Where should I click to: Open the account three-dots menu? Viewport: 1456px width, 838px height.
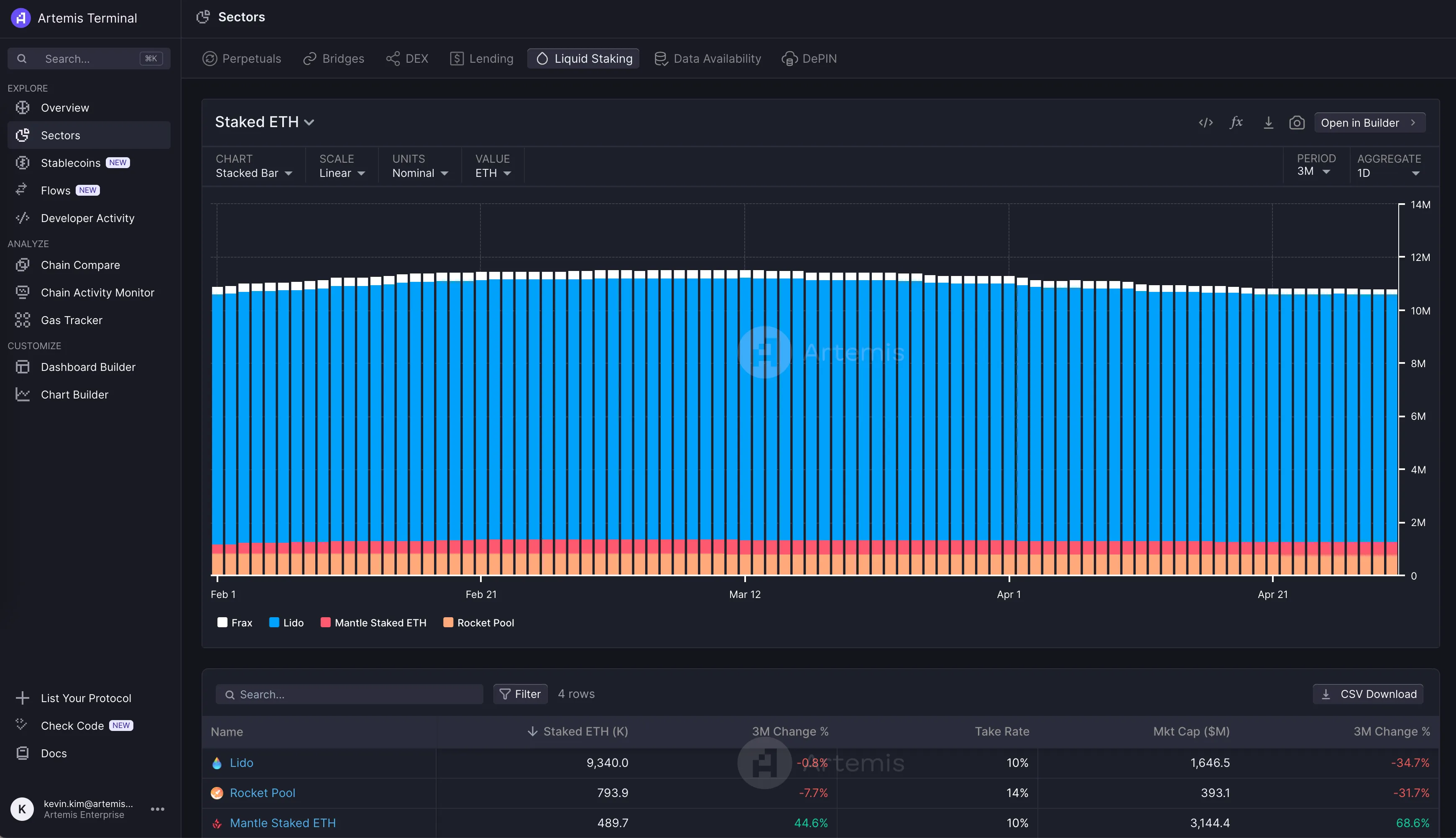coord(158,809)
